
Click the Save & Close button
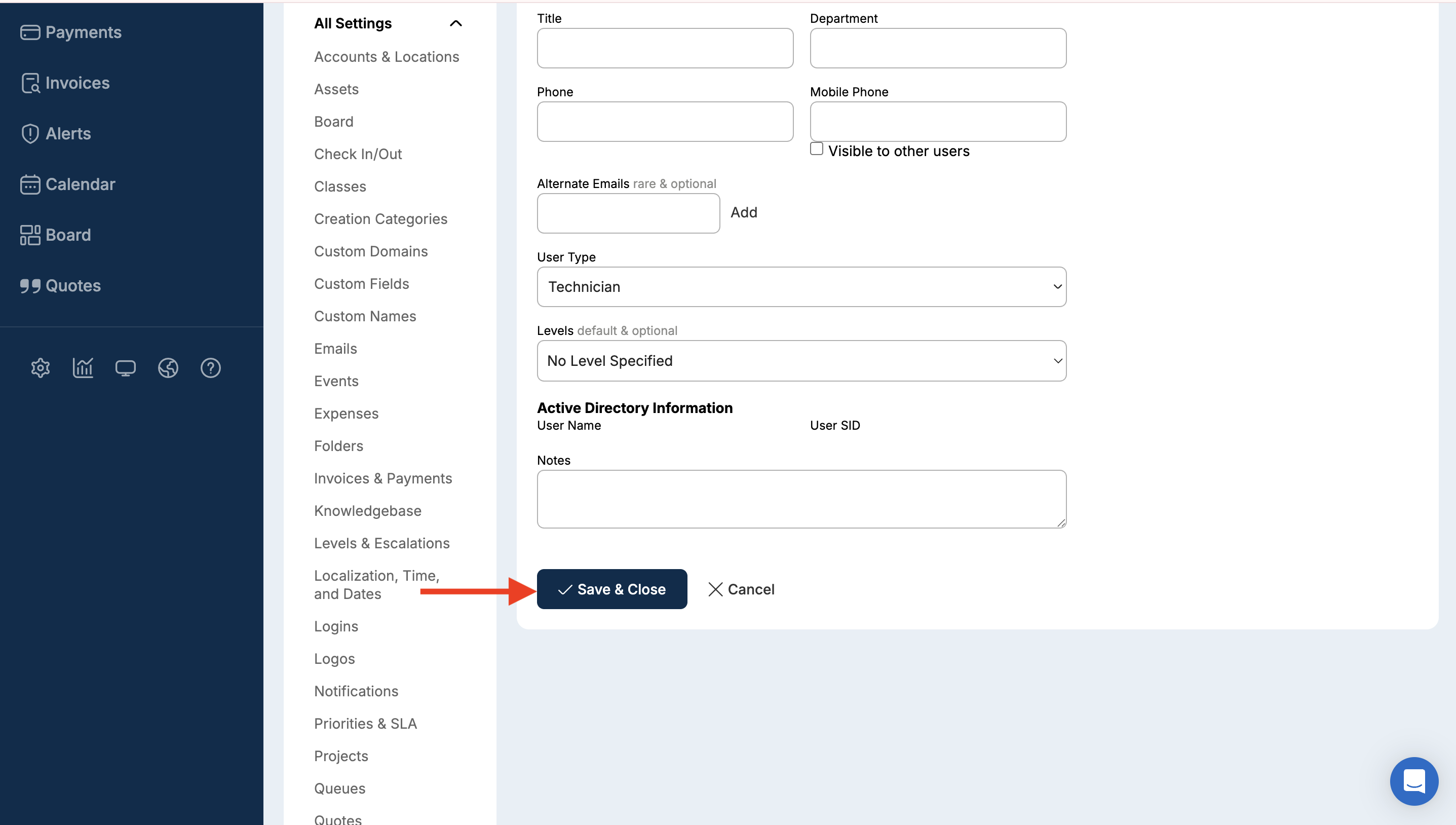(x=611, y=589)
